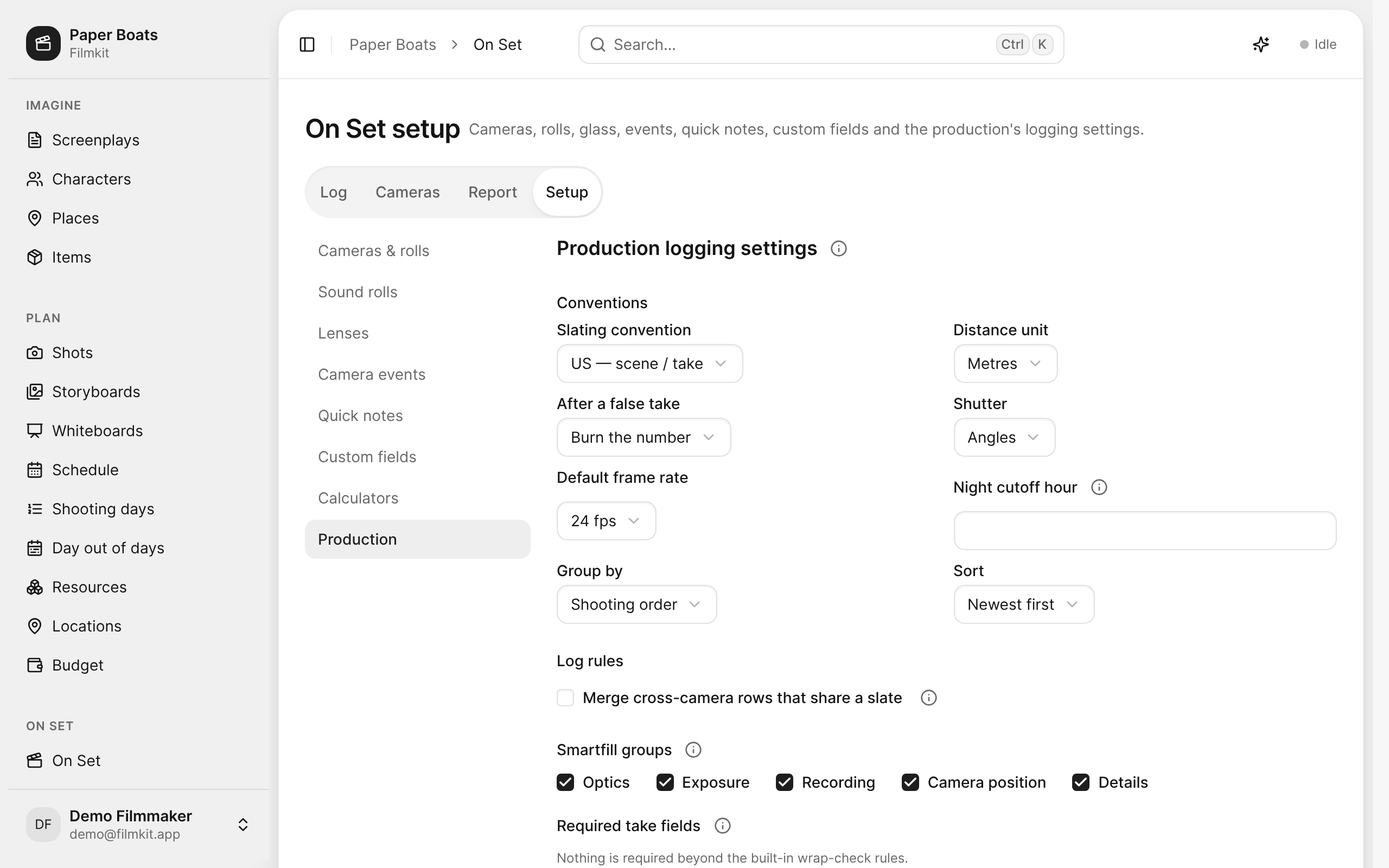Viewport: 1389px width, 868px height.
Task: Go to Paper Boats breadcrumb link
Action: click(393, 44)
